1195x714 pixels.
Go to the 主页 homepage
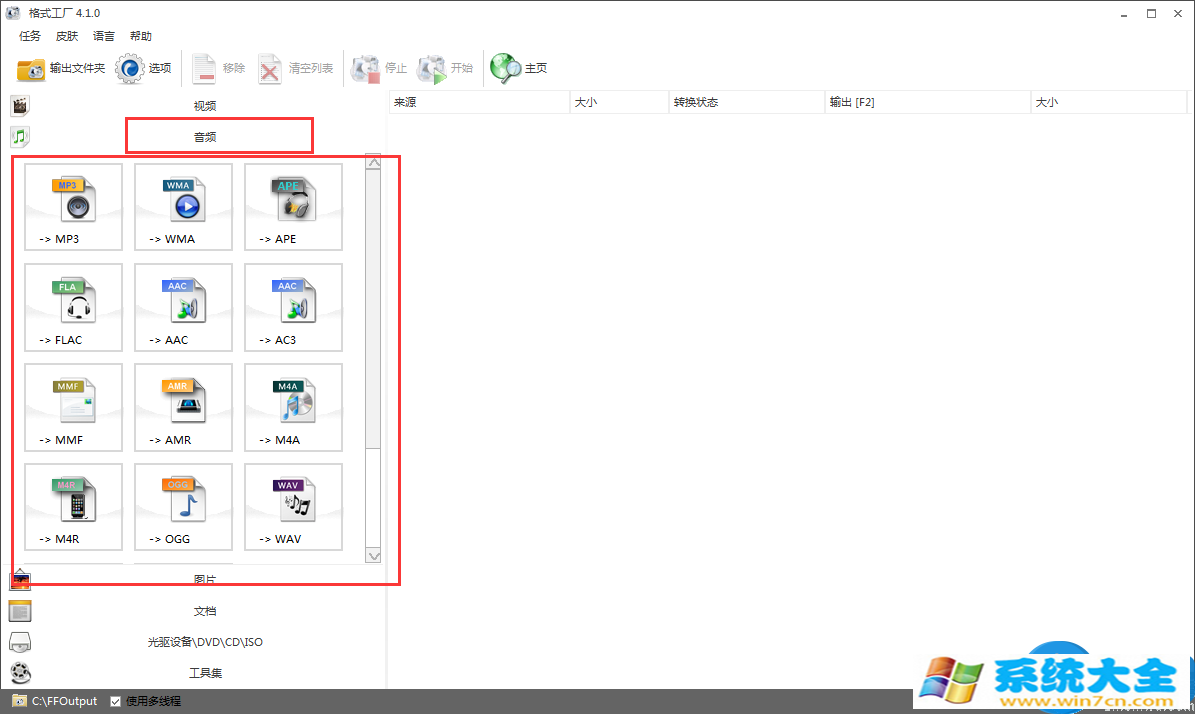pyautogui.click(x=519, y=69)
